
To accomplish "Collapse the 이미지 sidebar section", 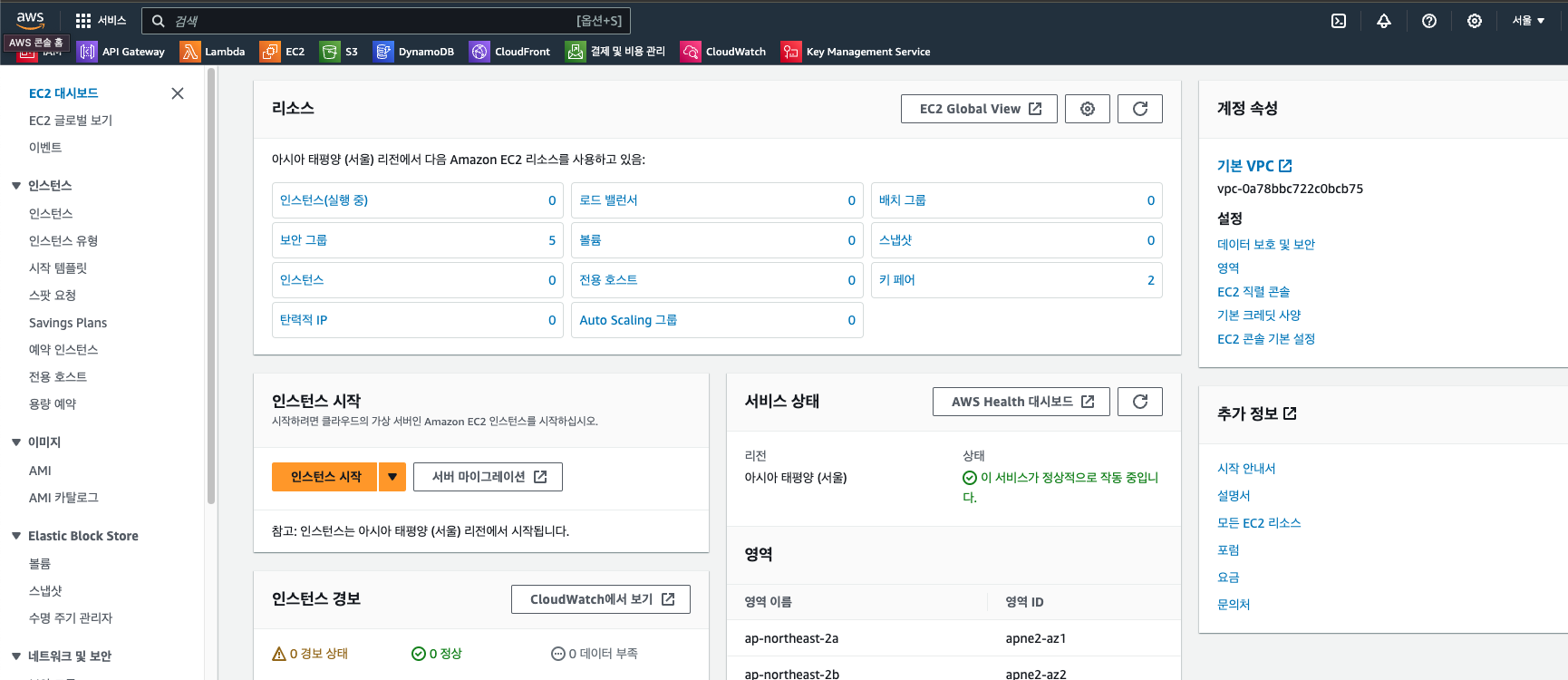I will (x=16, y=442).
